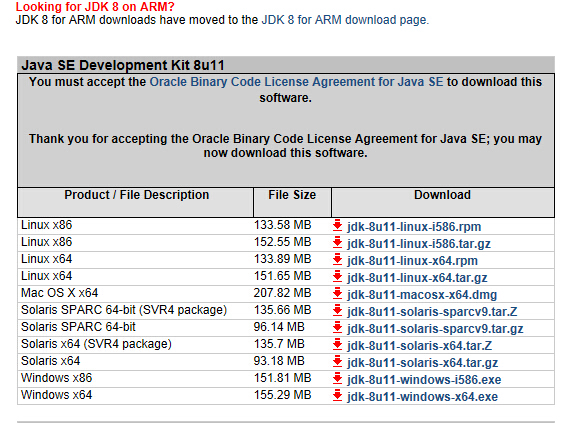The height and width of the screenshot is (423, 569).
Task: Click download arrow icon for jdk-8u11-linux-i586.rpm
Action: click(x=337, y=225)
